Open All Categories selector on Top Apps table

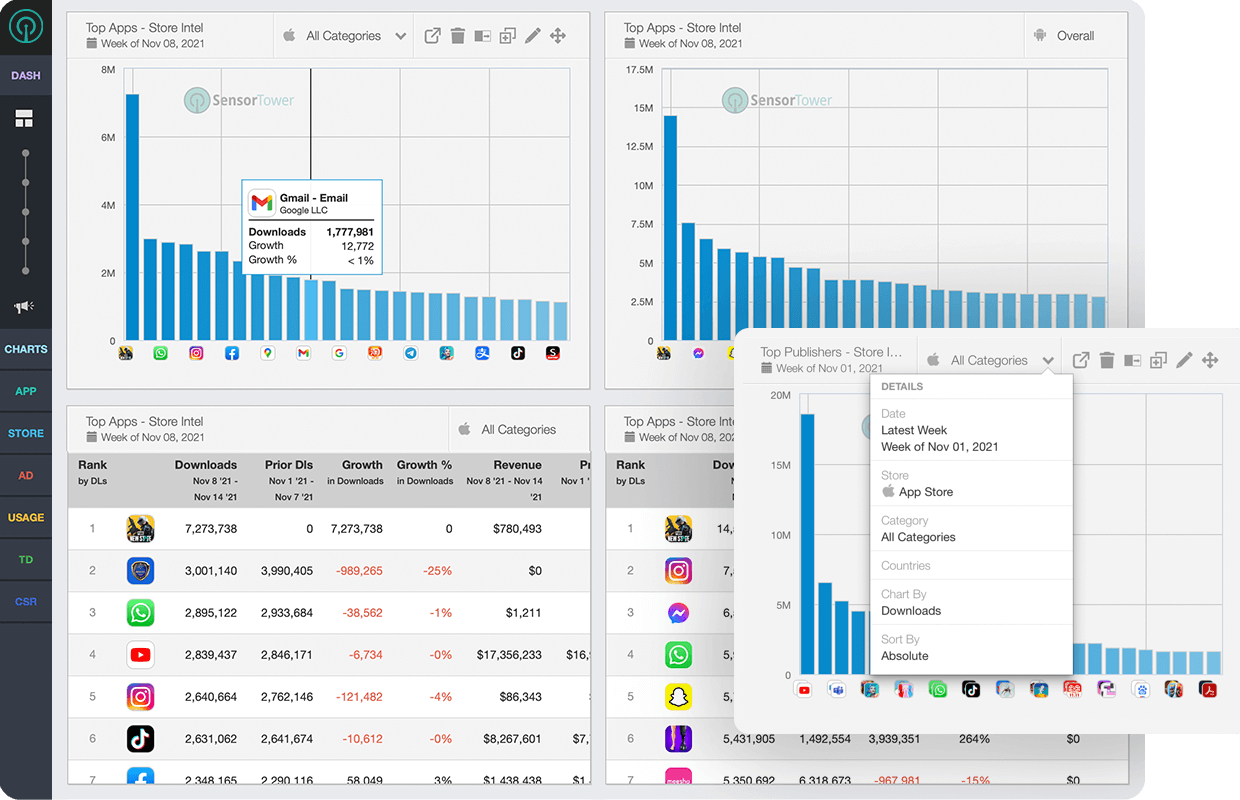pyautogui.click(x=519, y=430)
